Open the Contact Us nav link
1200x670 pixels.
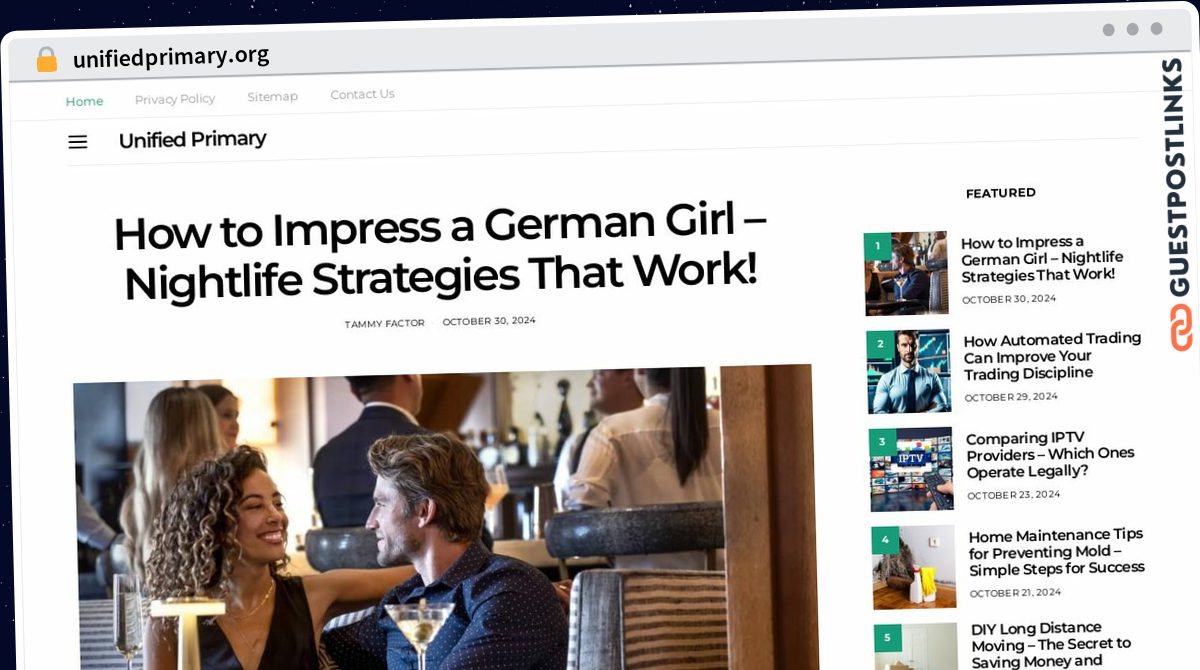[x=362, y=94]
